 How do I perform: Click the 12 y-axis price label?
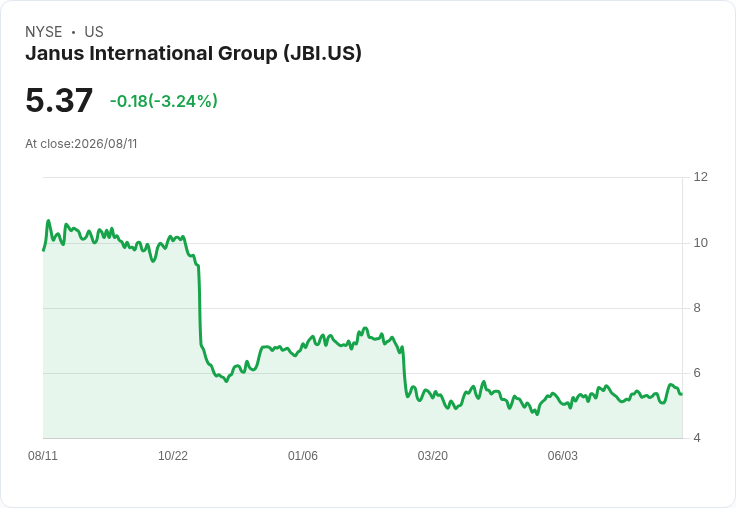(700, 177)
